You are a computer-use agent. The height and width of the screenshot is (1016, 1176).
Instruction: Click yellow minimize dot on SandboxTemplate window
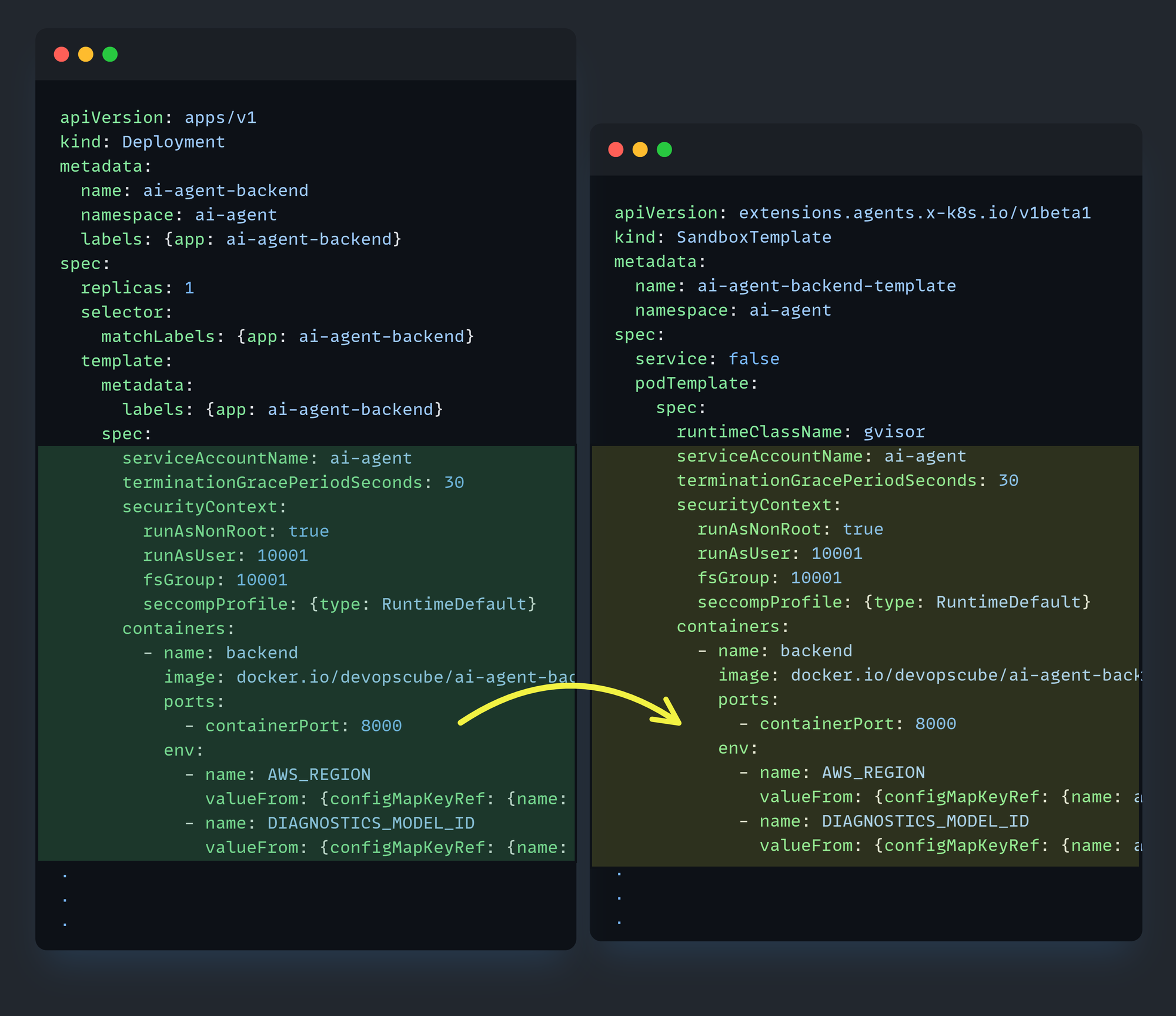pyautogui.click(x=640, y=149)
